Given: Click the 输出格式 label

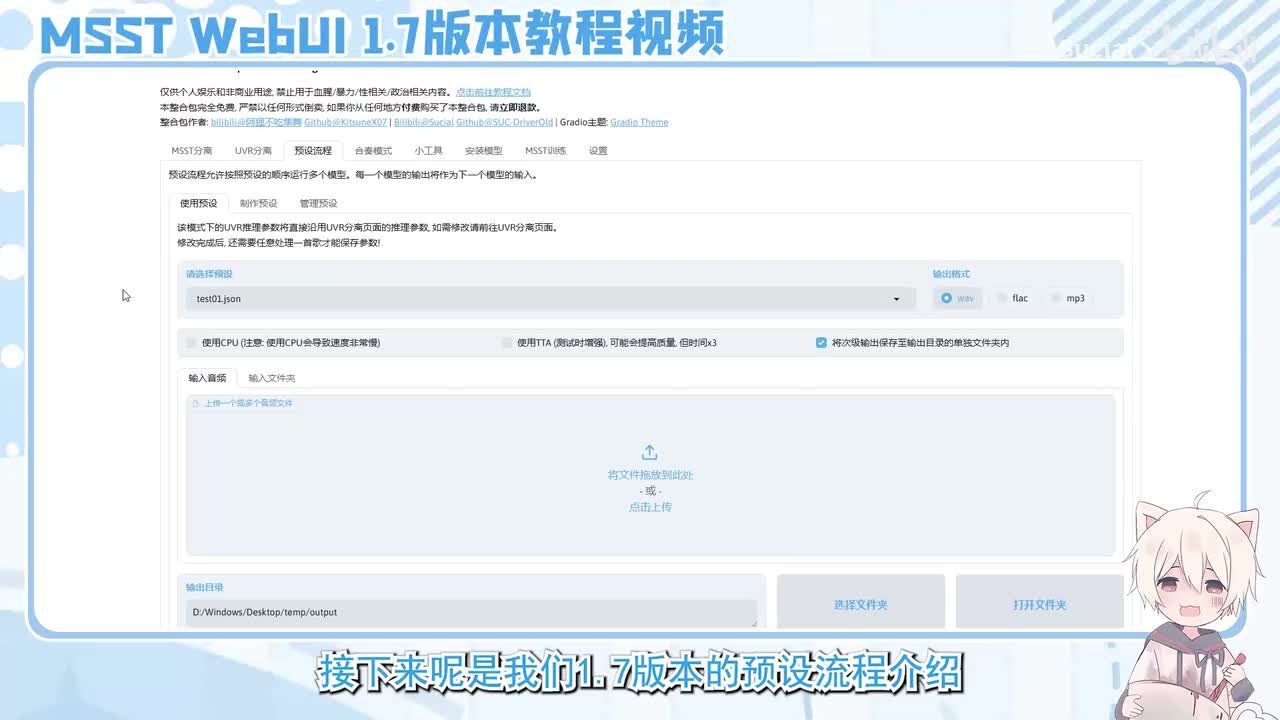Looking at the screenshot, I should click(x=951, y=274).
